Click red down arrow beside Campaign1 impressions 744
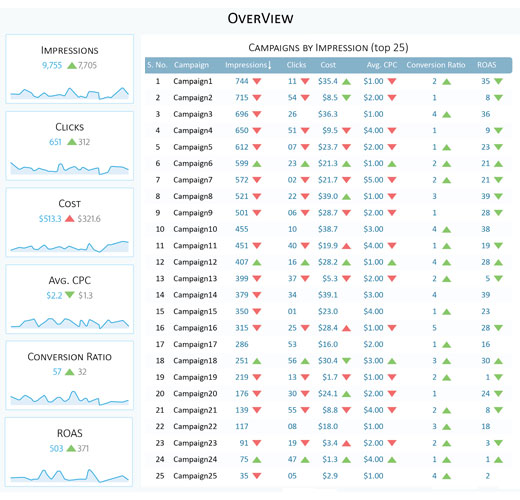 pyautogui.click(x=257, y=81)
